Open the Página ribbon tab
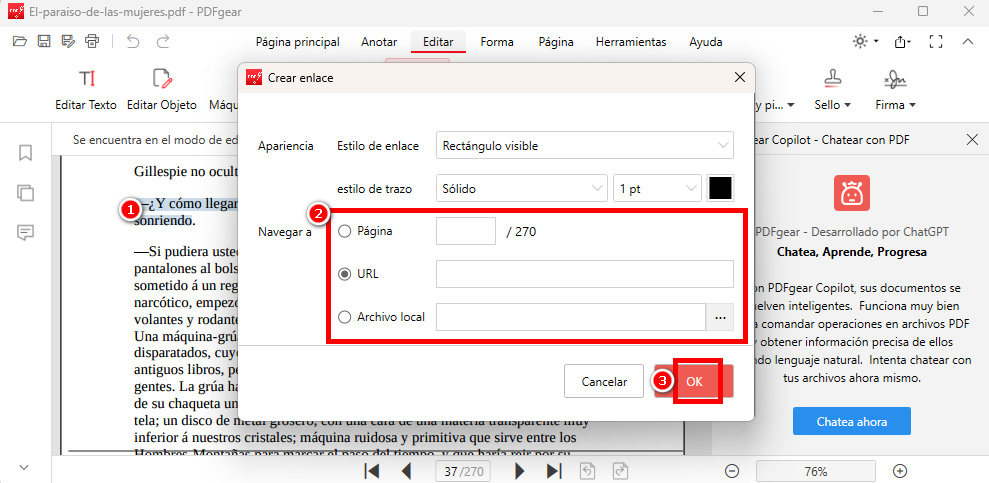This screenshot has width=989, height=483. point(556,42)
